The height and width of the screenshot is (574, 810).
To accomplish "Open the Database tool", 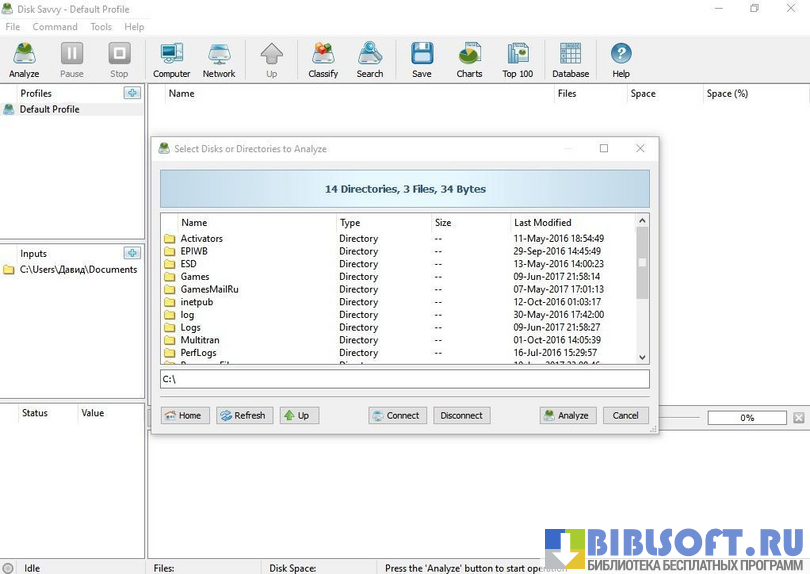I will click(x=570, y=60).
